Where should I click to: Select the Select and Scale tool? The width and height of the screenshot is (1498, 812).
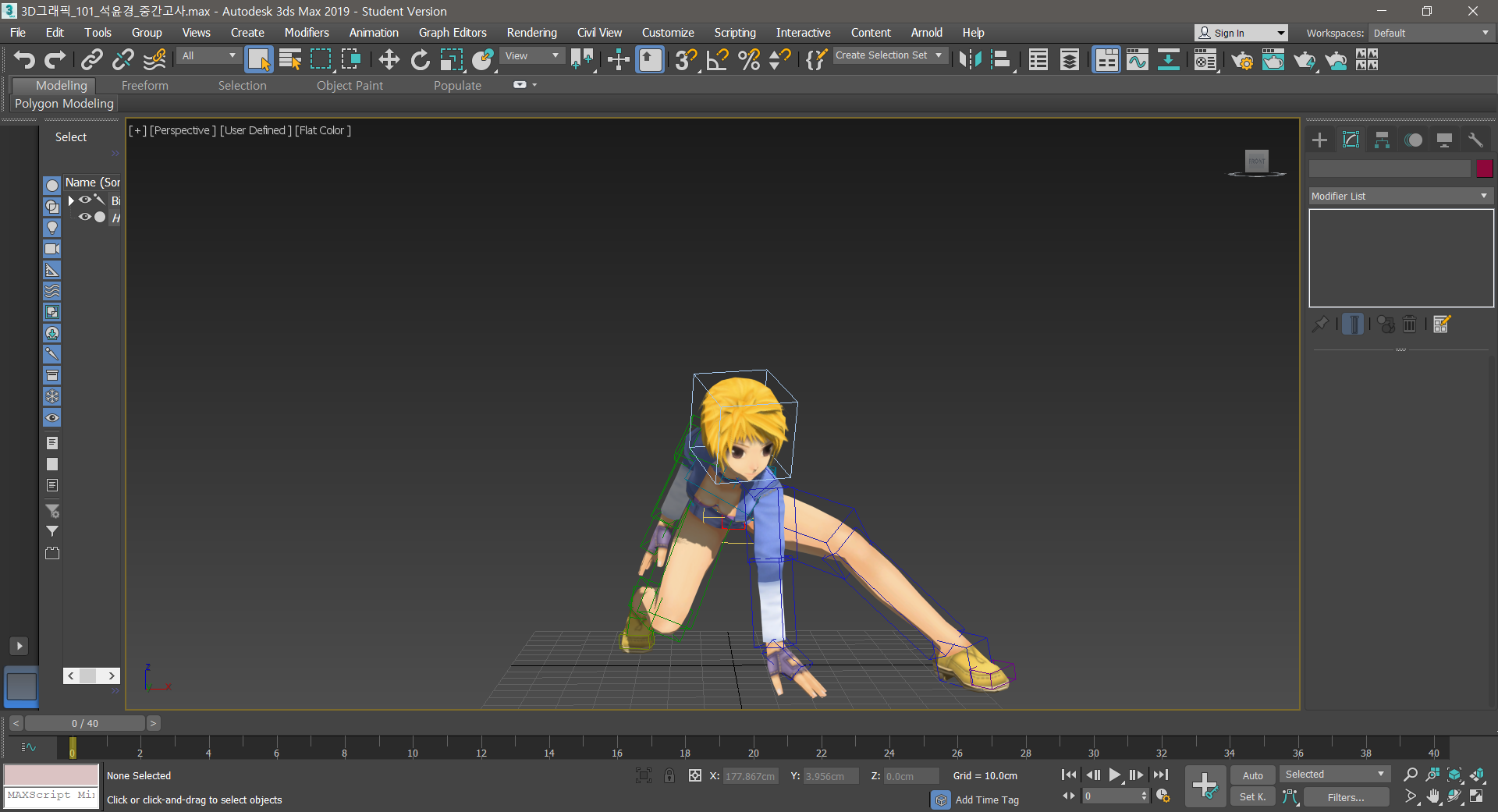point(451,60)
